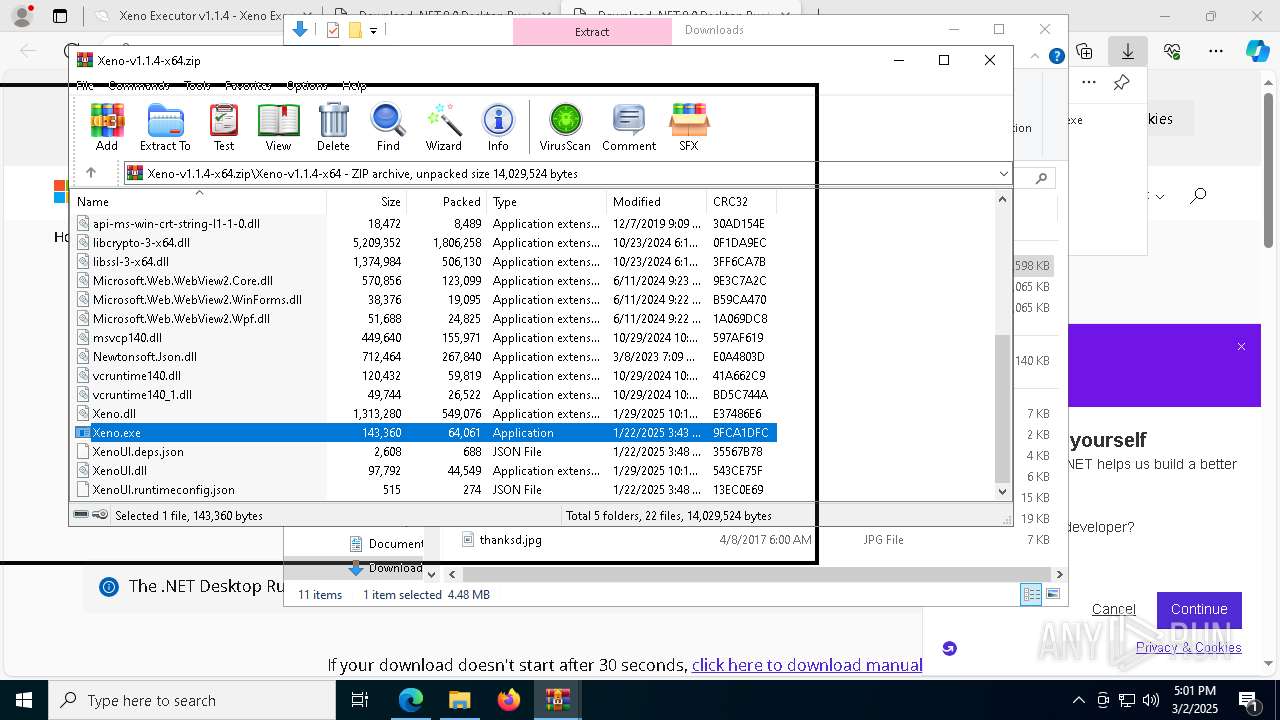Switch to the Extract ribbon tab in Explorer
Viewport: 1280px width, 720px height.
[592, 31]
